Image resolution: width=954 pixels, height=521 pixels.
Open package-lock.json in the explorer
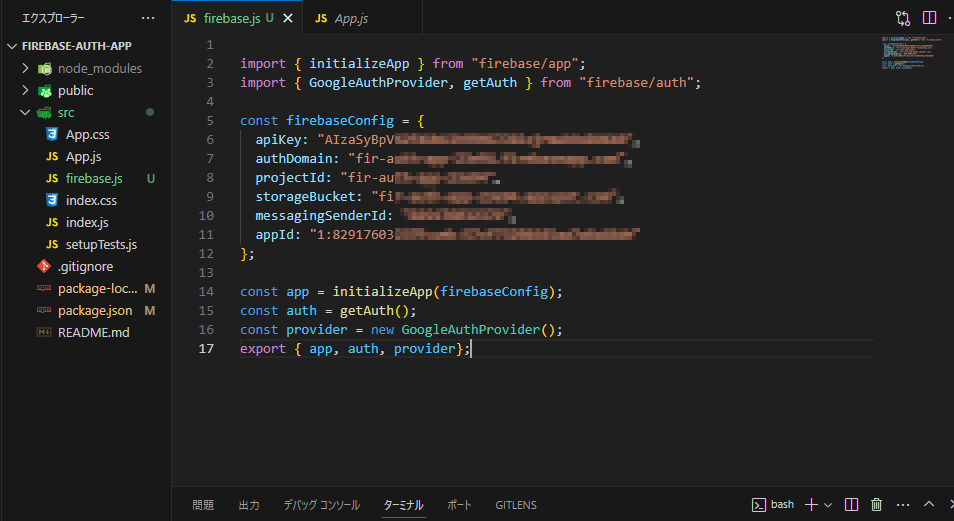(x=97, y=288)
